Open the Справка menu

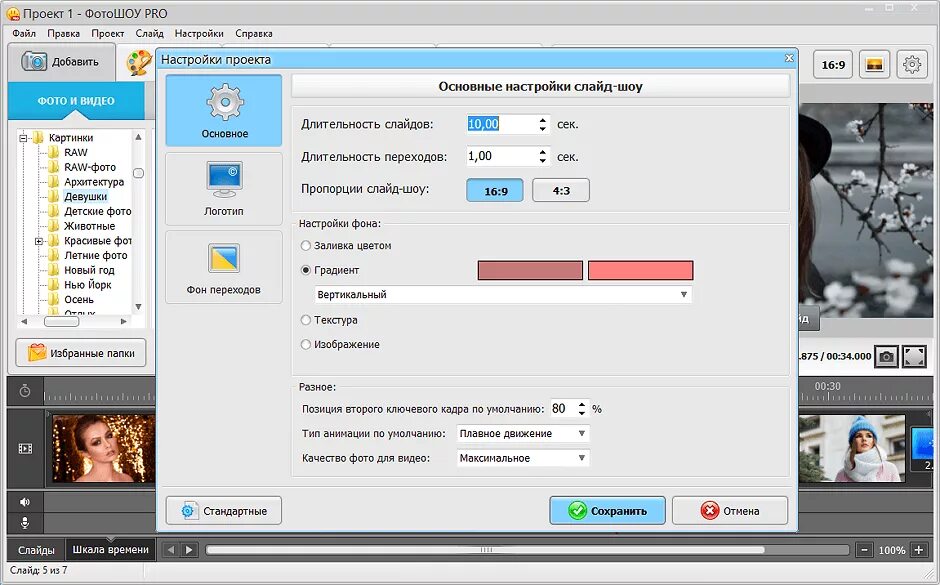(x=254, y=34)
